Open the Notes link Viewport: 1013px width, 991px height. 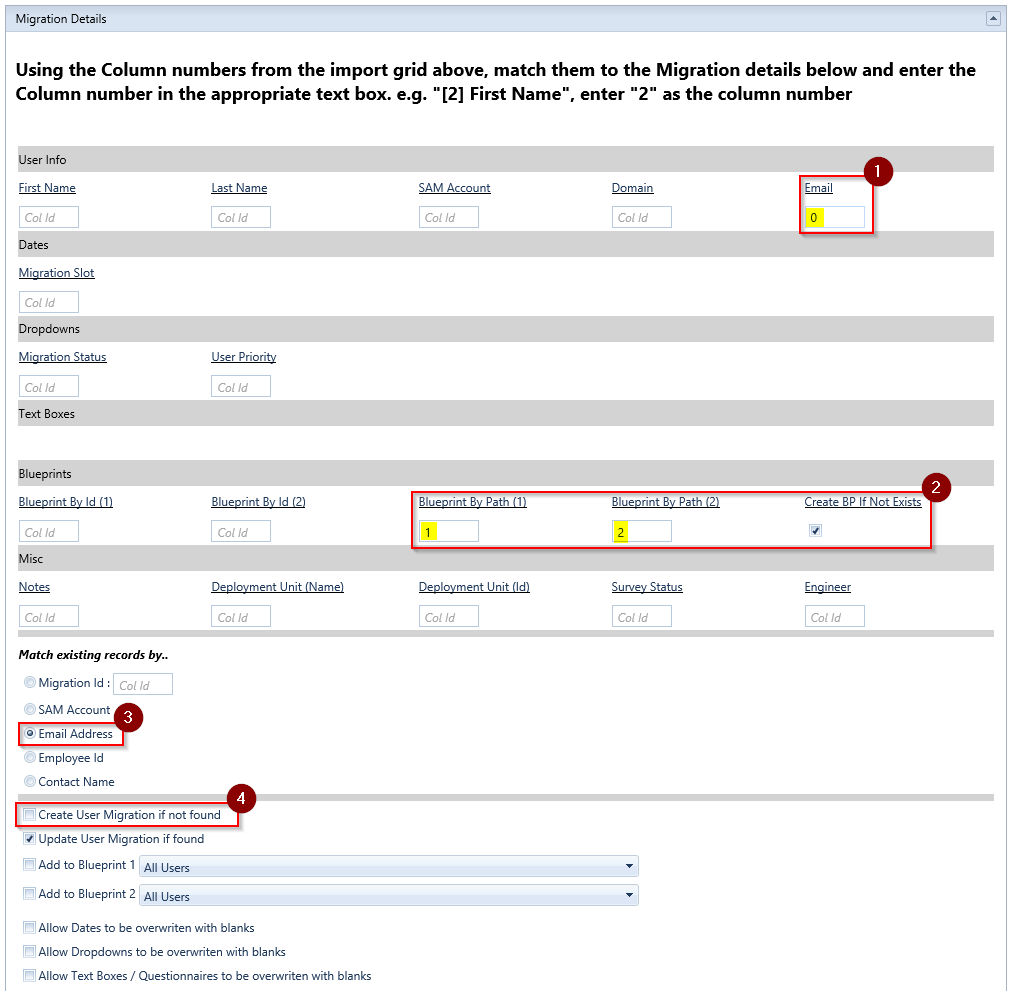click(x=34, y=587)
